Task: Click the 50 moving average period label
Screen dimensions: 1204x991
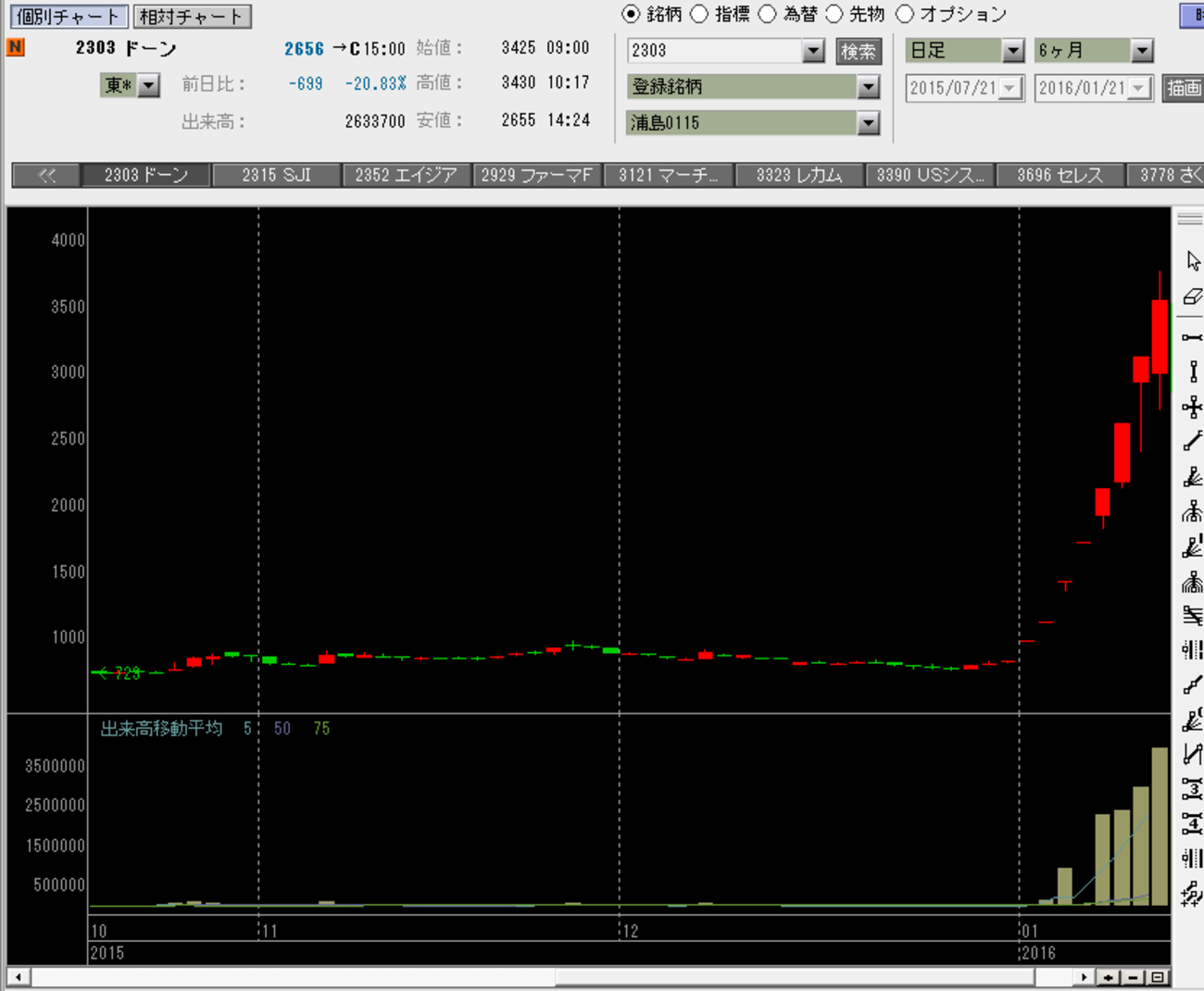Action: (x=282, y=729)
